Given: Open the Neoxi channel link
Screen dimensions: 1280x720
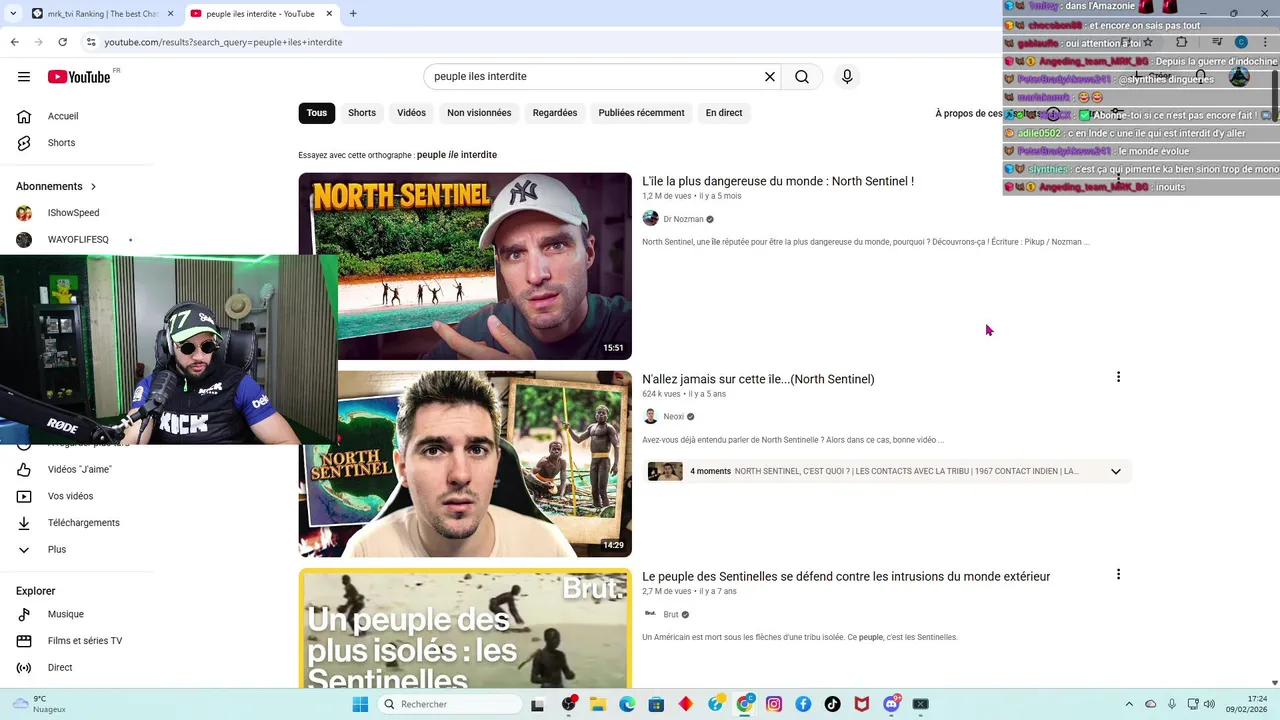Looking at the screenshot, I should click(673, 417).
